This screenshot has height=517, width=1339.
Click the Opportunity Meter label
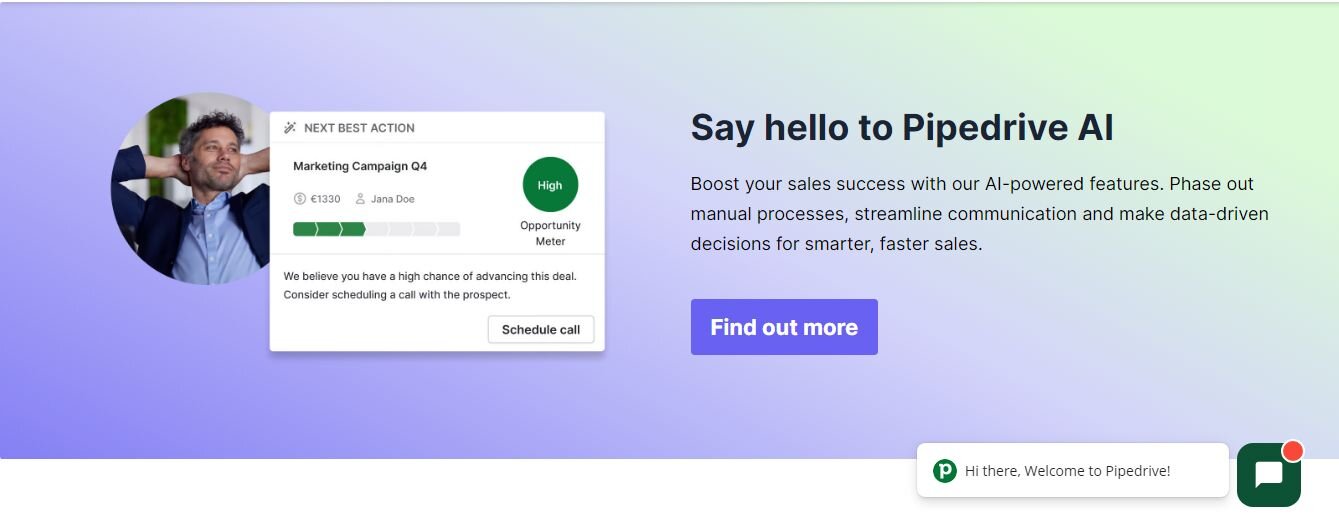coord(550,233)
